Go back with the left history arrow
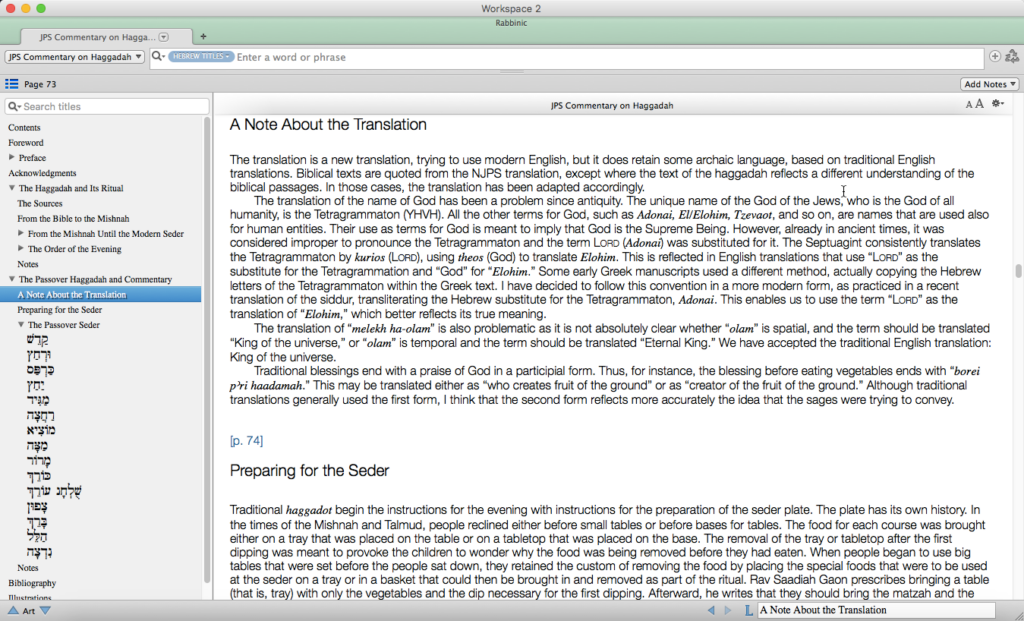1024x621 pixels. tap(711, 610)
